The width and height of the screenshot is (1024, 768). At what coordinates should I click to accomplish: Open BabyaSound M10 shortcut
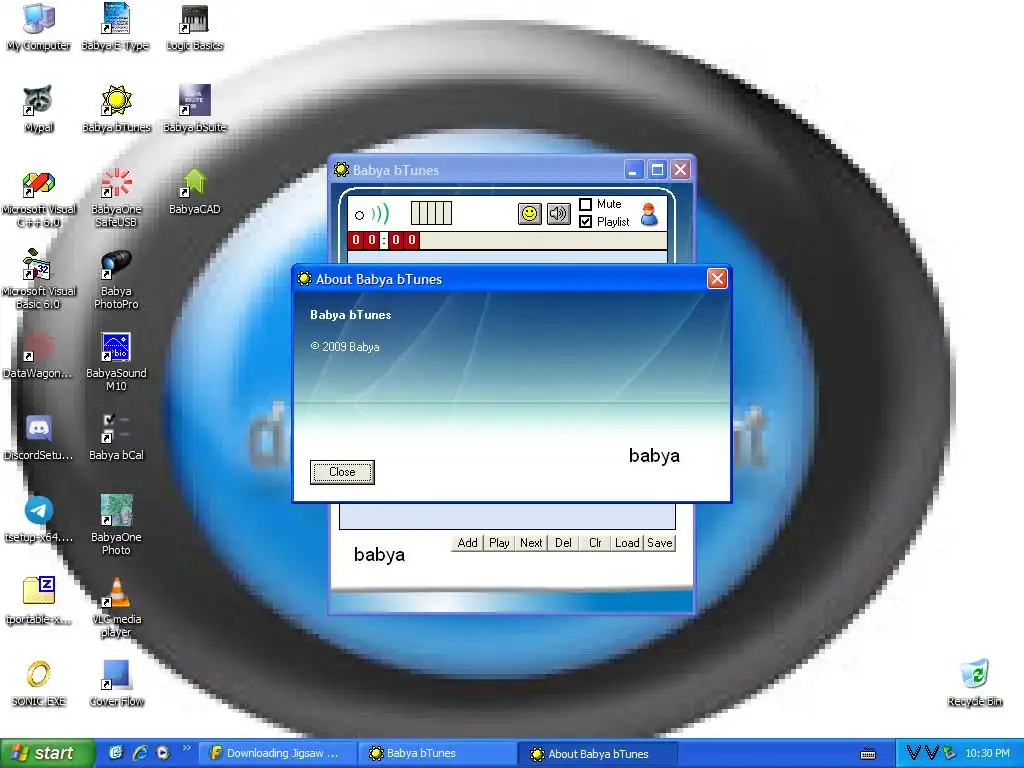(116, 362)
